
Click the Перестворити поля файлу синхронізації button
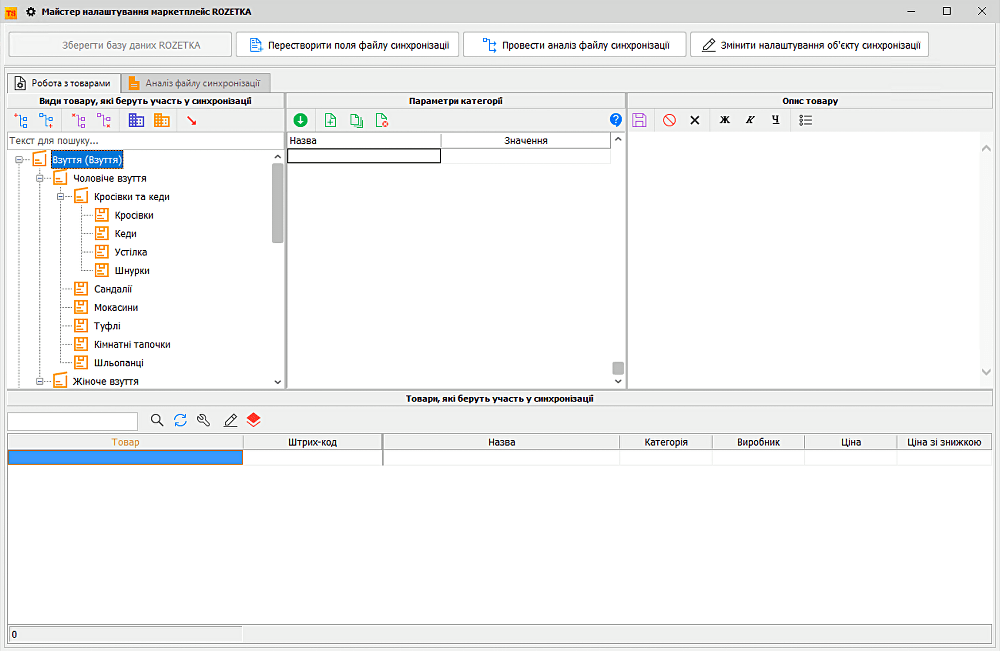tap(348, 45)
